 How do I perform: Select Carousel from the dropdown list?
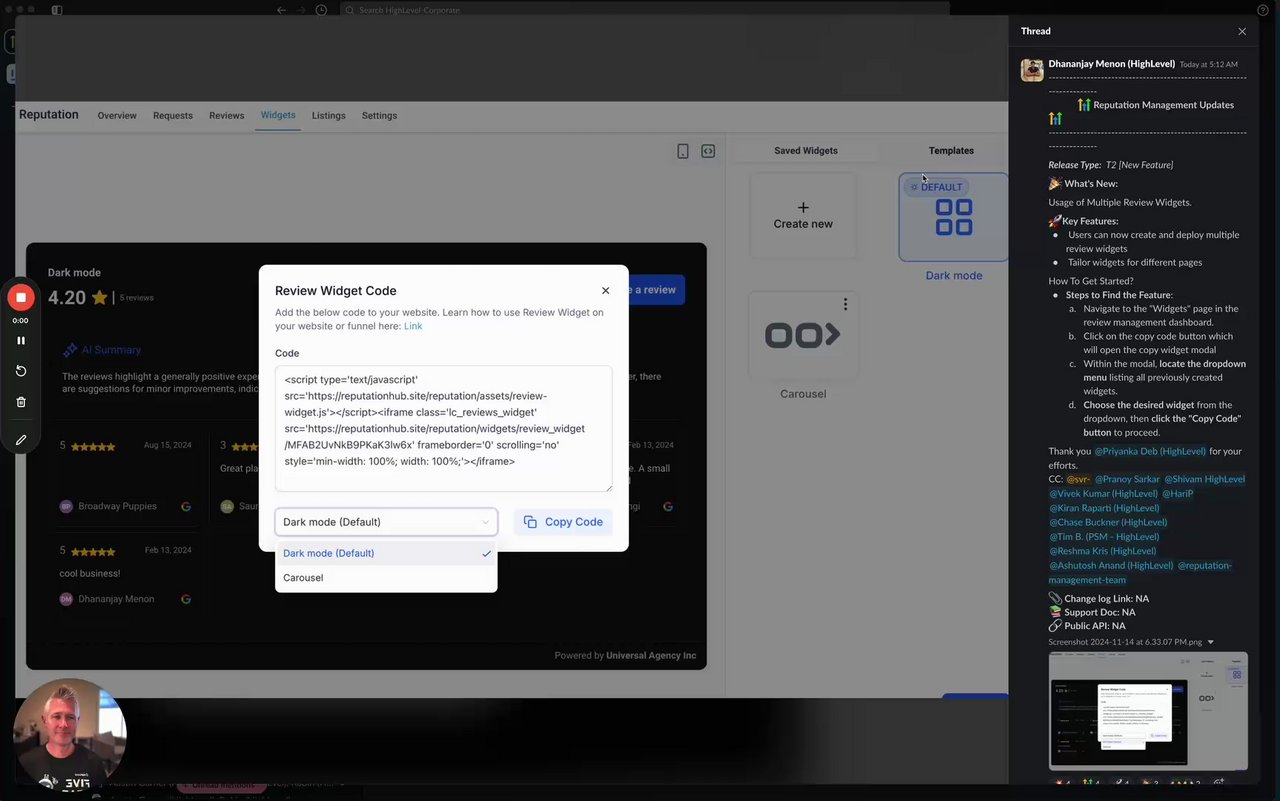(386, 578)
